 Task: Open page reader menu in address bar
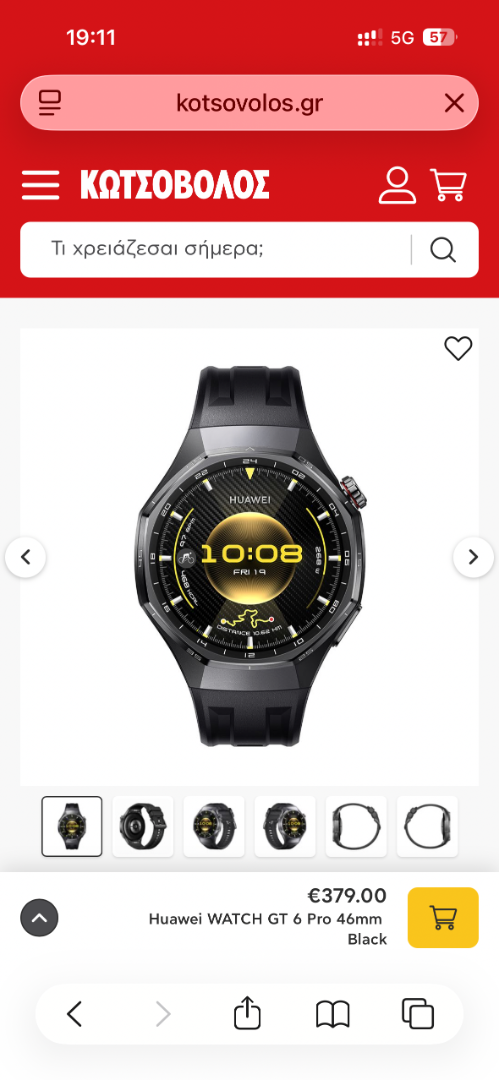[x=50, y=103]
